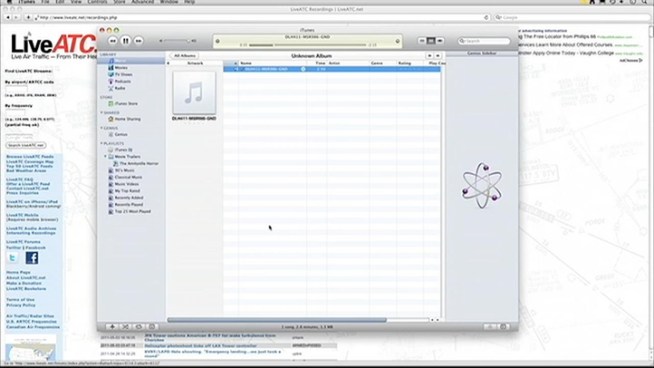Select the playing track row
Image resolution: width=654 pixels, height=368 pixels.
pos(332,69)
